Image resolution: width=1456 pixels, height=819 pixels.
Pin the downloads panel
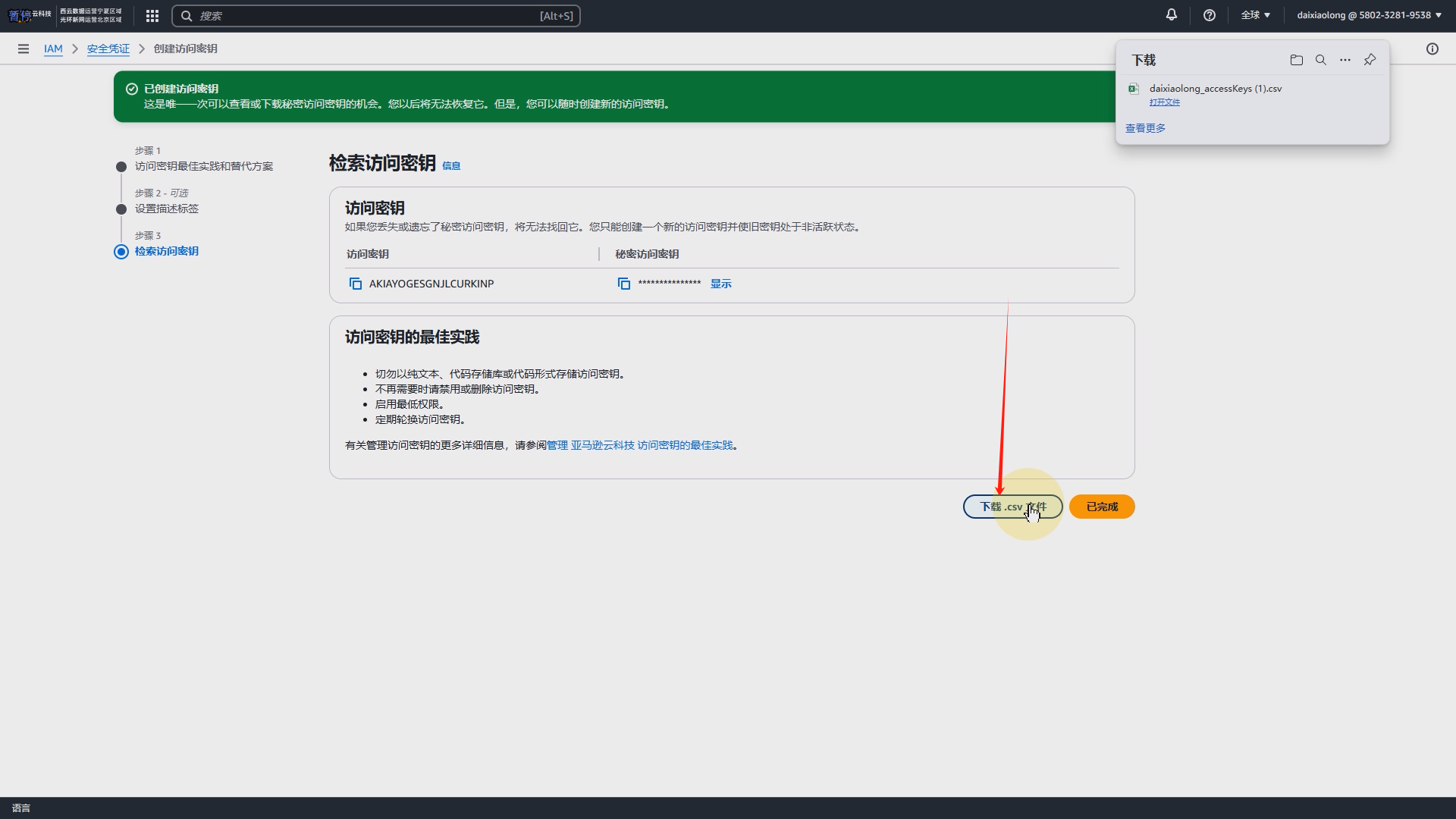(x=1370, y=60)
